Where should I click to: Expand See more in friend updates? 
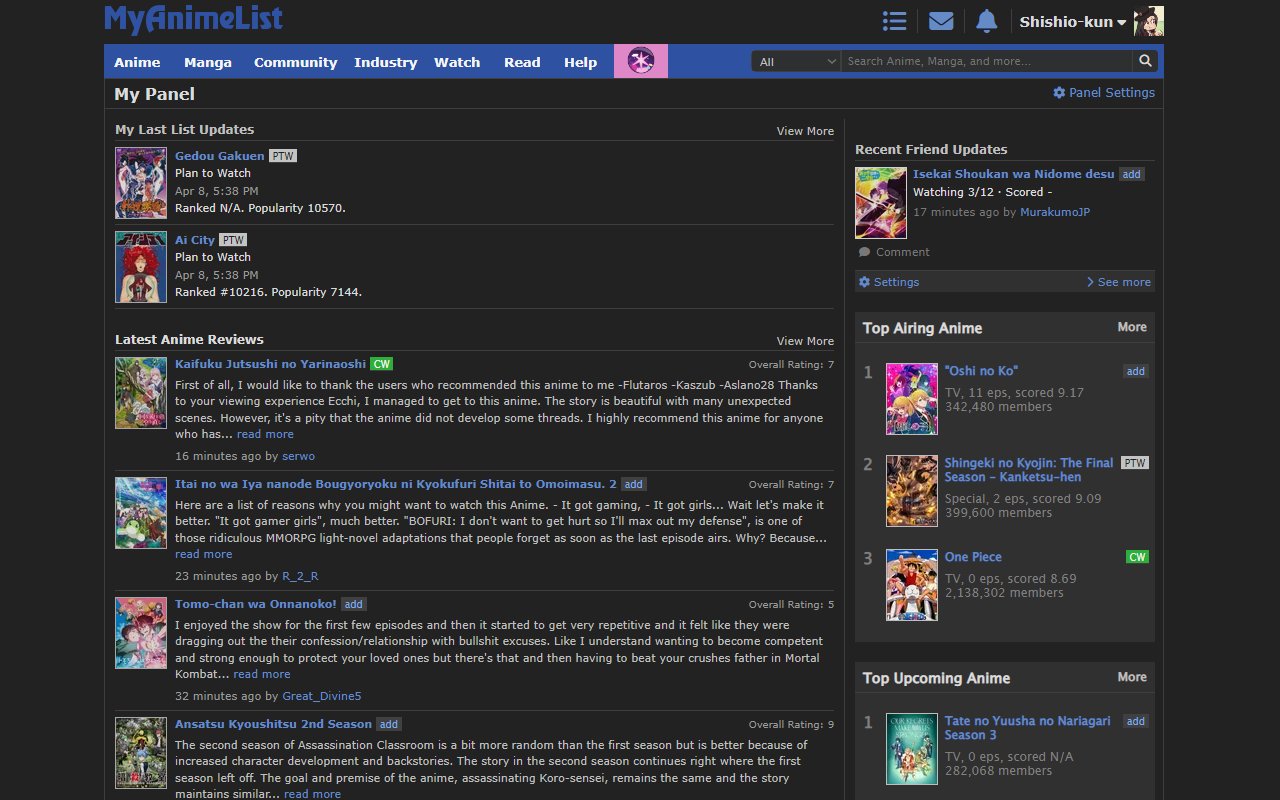tap(1122, 282)
